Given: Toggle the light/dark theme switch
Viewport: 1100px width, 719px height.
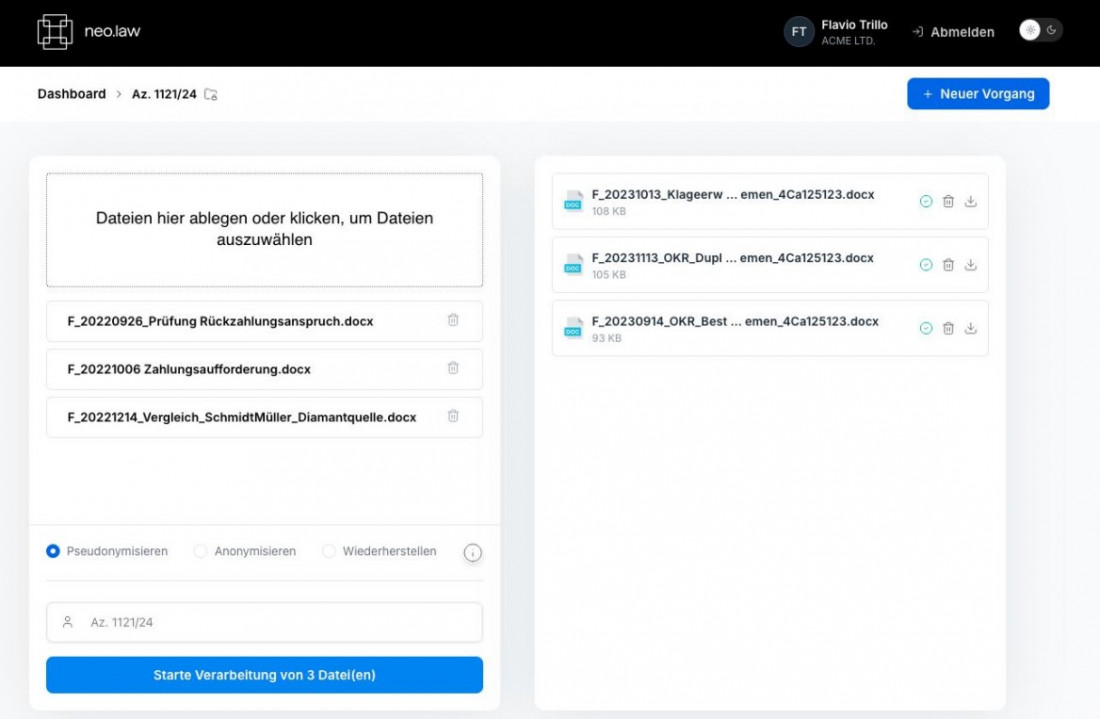Looking at the screenshot, I should 1040,31.
